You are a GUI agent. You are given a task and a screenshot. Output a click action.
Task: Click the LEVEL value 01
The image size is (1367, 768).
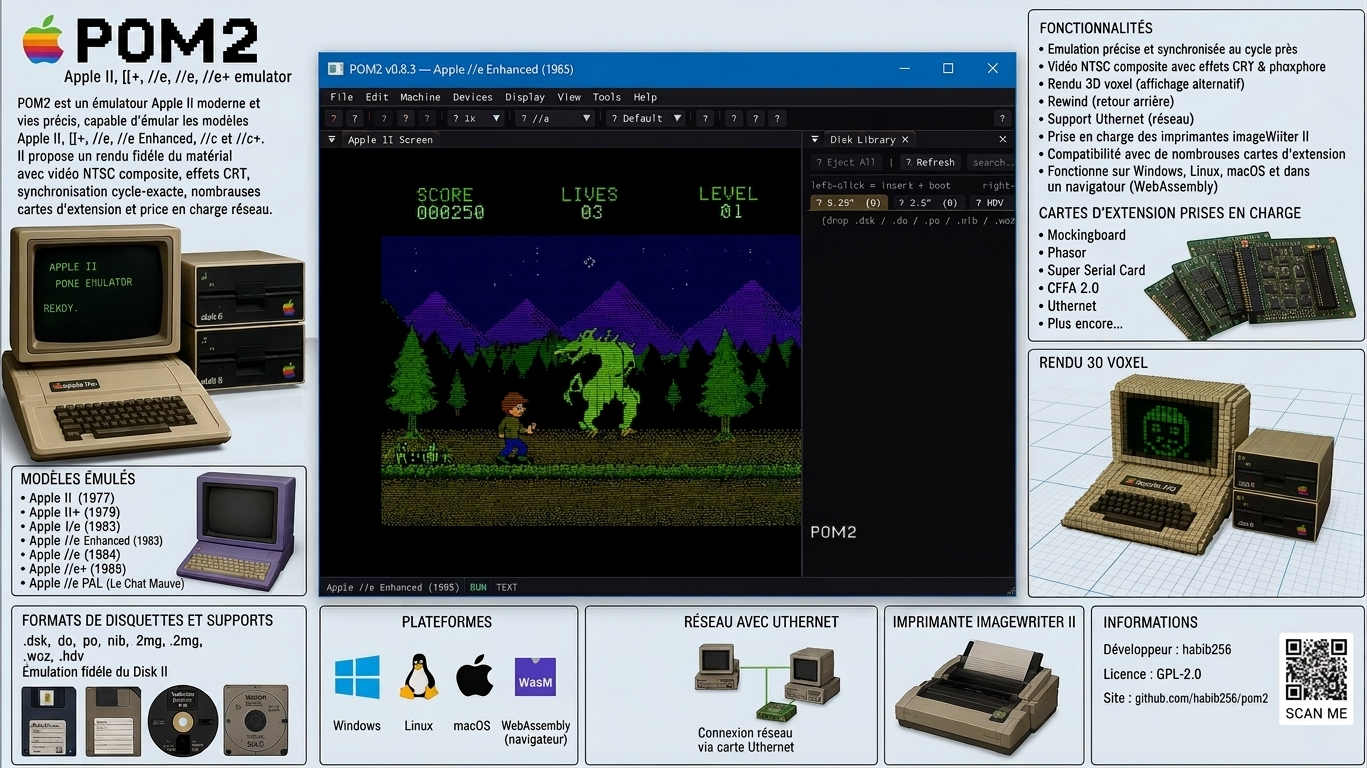[731, 212]
